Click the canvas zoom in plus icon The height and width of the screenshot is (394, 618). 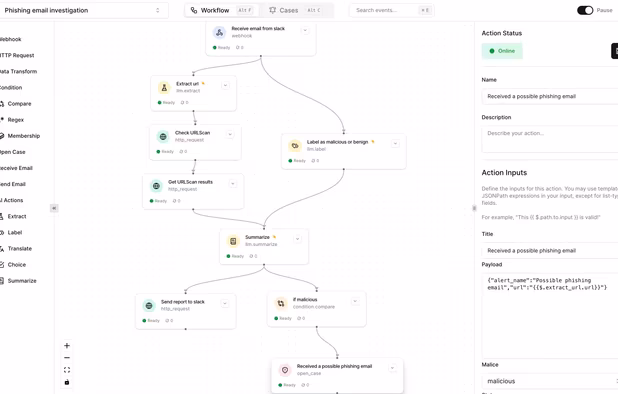(x=67, y=346)
